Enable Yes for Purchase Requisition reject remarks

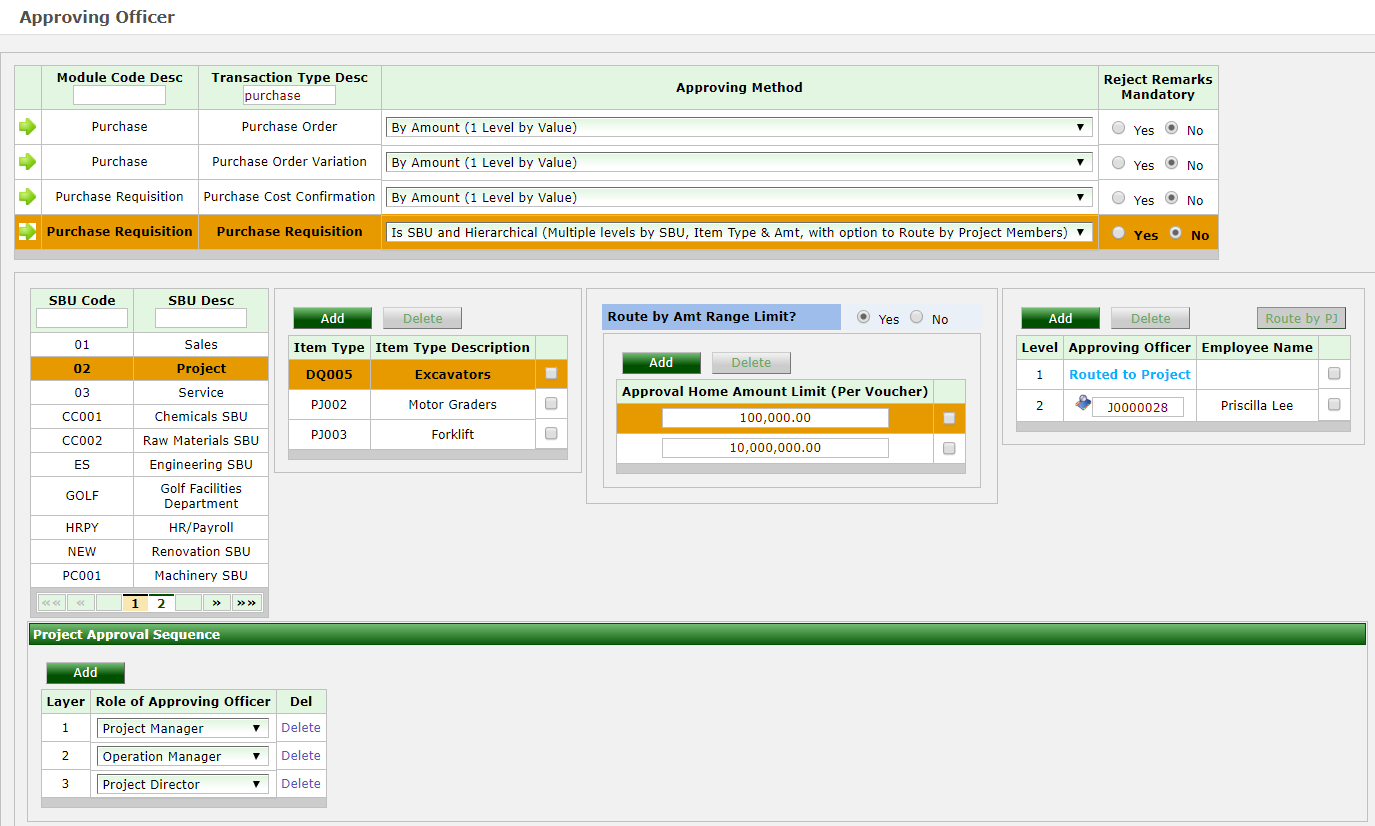coord(1118,233)
